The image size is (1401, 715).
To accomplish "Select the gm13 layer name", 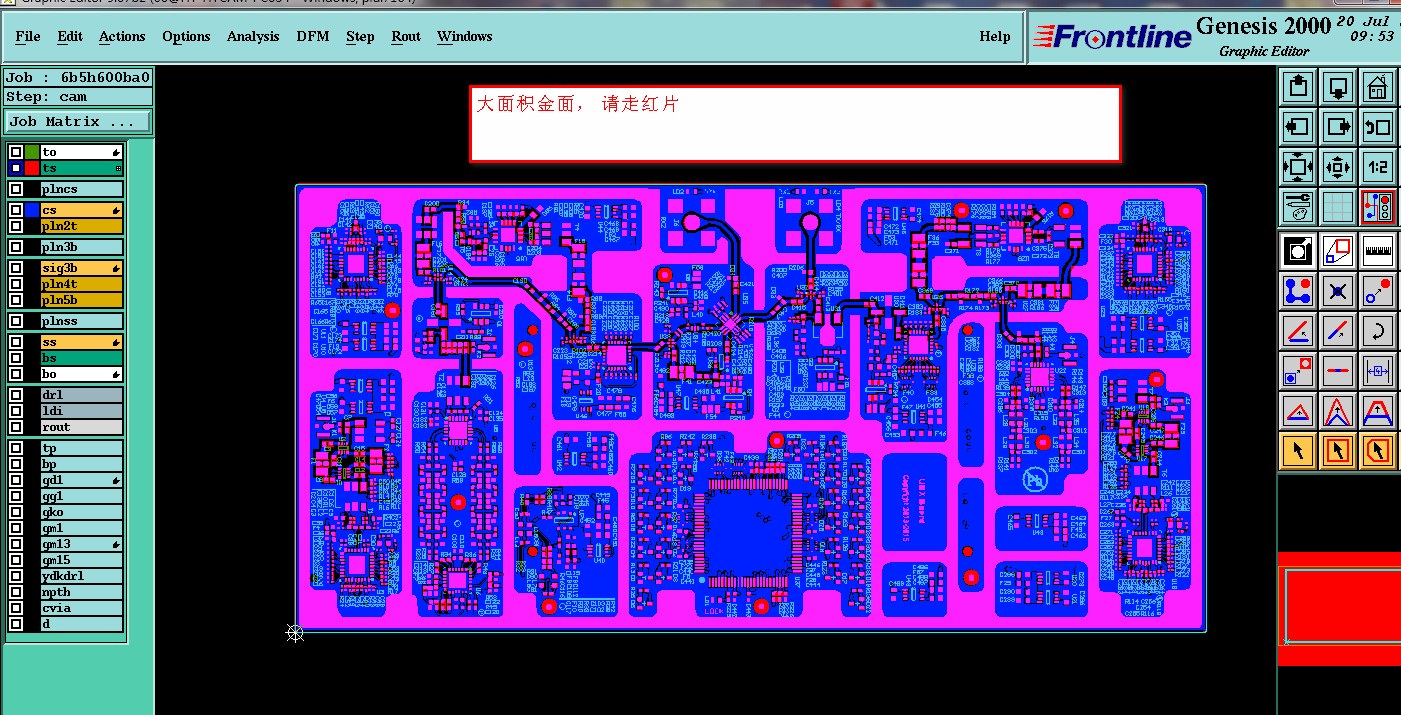I will (x=82, y=544).
